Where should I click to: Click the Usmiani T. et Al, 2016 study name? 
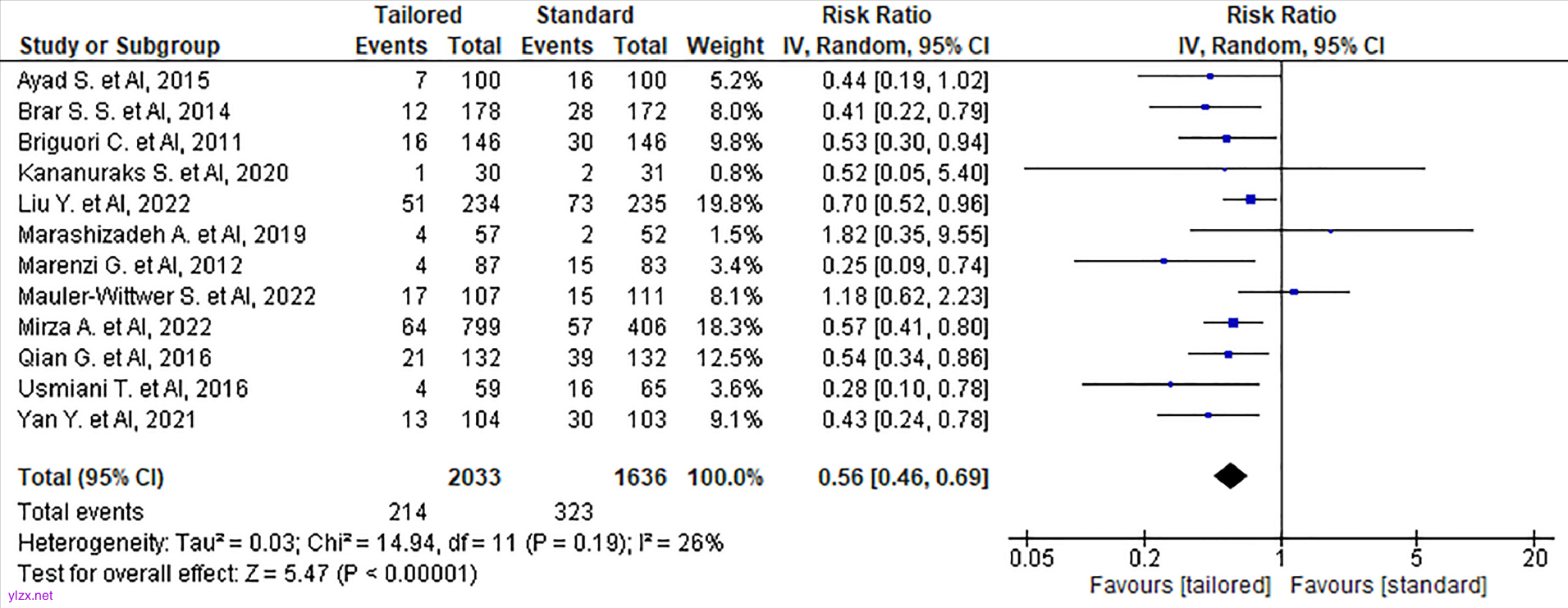tap(133, 389)
